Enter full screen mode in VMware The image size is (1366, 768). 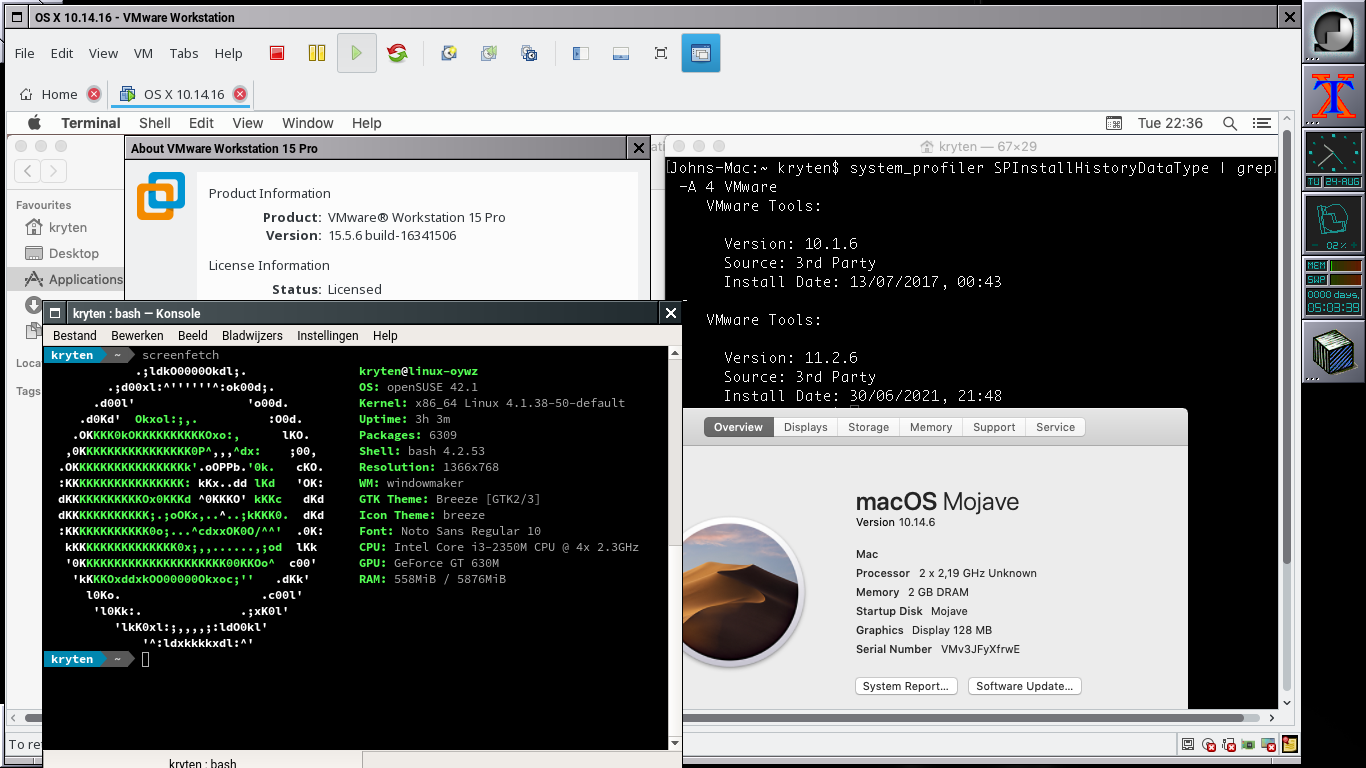[660, 53]
